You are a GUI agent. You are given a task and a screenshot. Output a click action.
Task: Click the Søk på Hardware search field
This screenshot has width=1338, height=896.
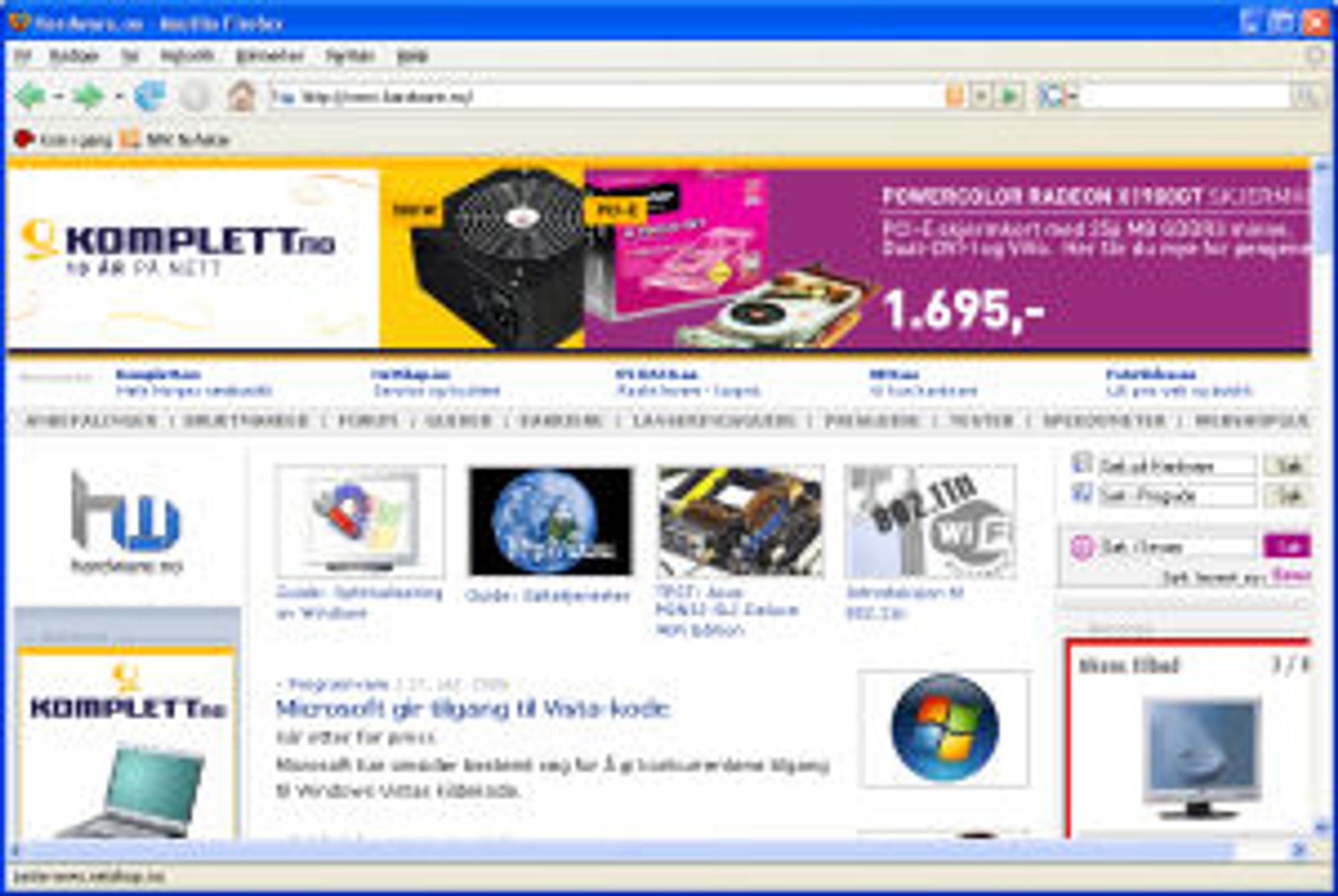(x=1177, y=466)
